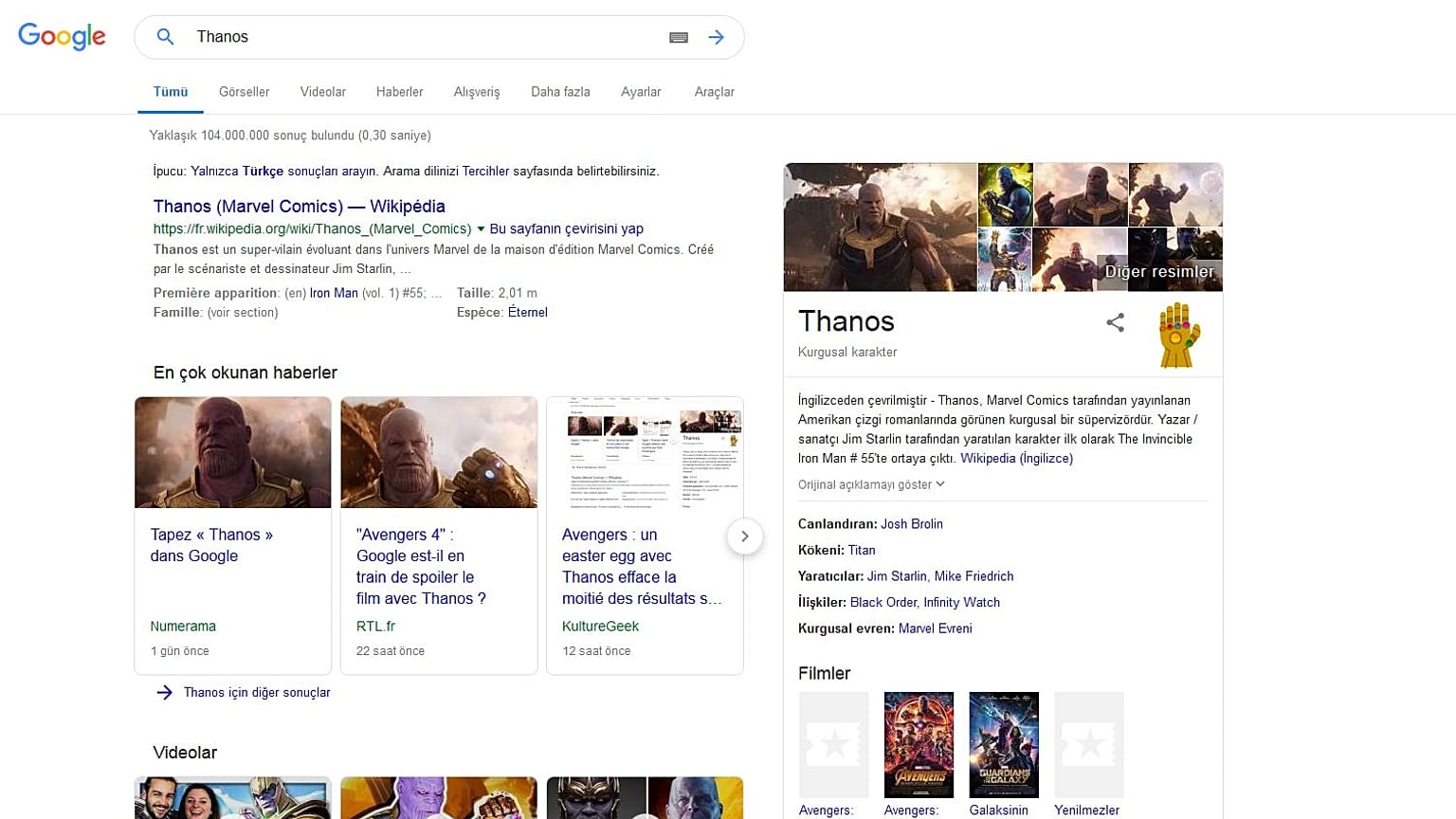Open Wikipedia URL dropdown arrow
Viewport: 1456px width, 819px height.
[481, 228]
